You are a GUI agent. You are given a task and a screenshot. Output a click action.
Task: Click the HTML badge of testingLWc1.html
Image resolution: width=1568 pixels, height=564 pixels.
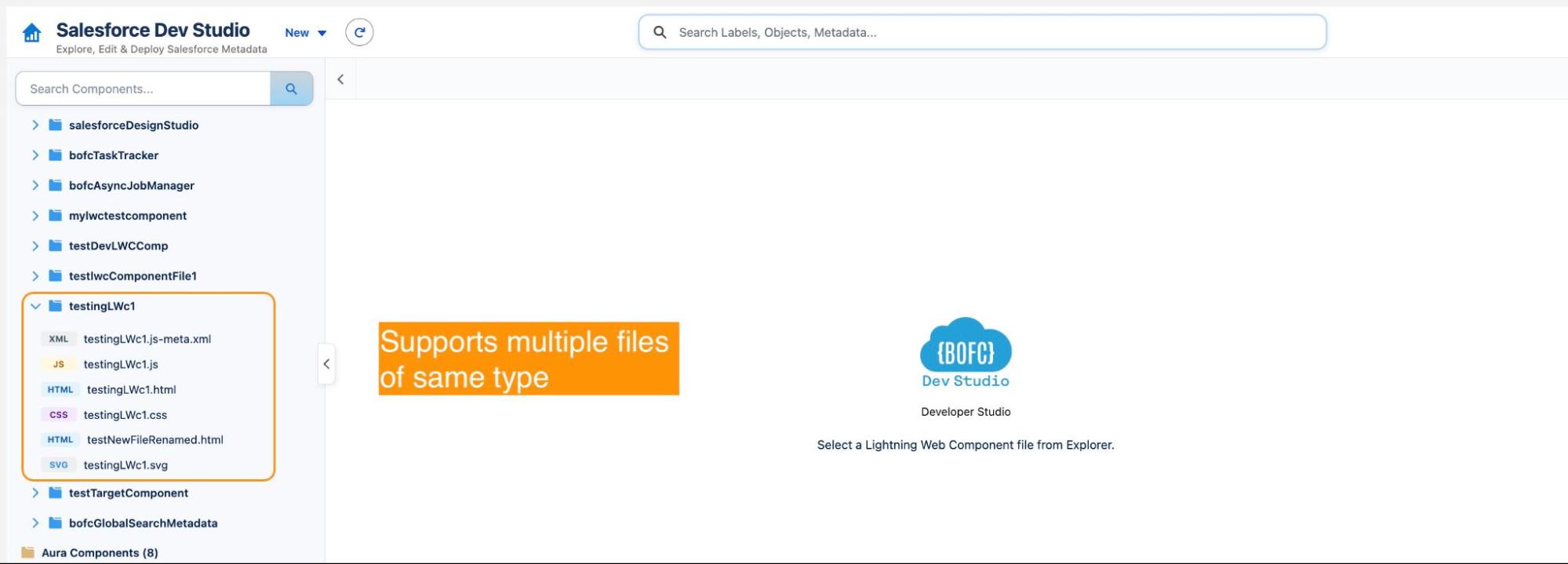click(60, 389)
